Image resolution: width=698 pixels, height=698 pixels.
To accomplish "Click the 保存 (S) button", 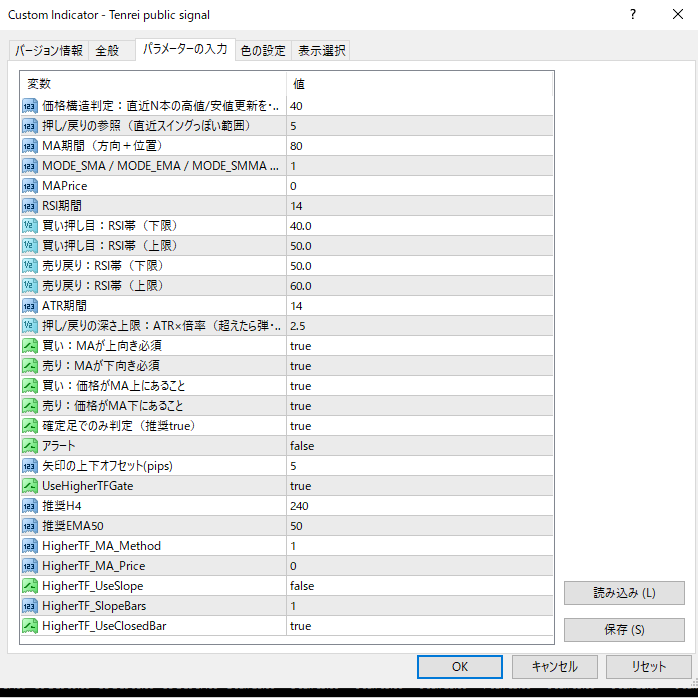I will click(x=624, y=630).
